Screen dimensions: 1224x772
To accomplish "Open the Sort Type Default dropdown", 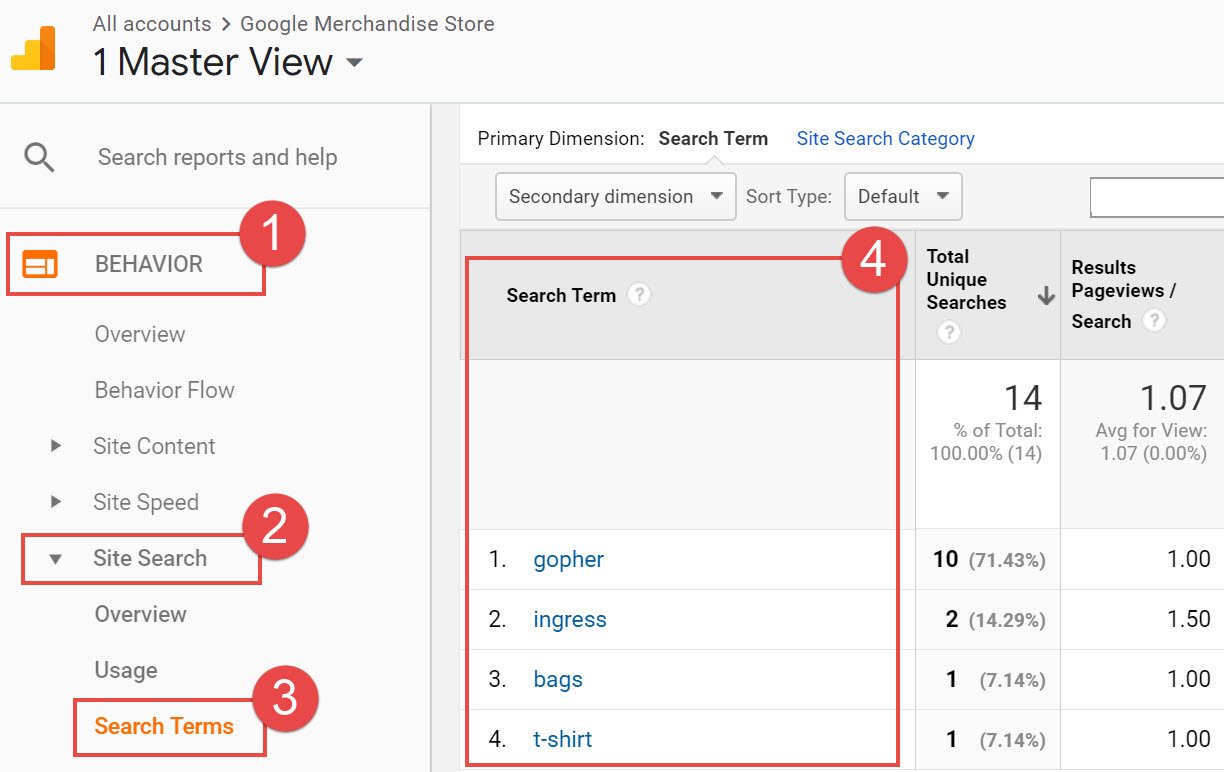I will click(903, 196).
